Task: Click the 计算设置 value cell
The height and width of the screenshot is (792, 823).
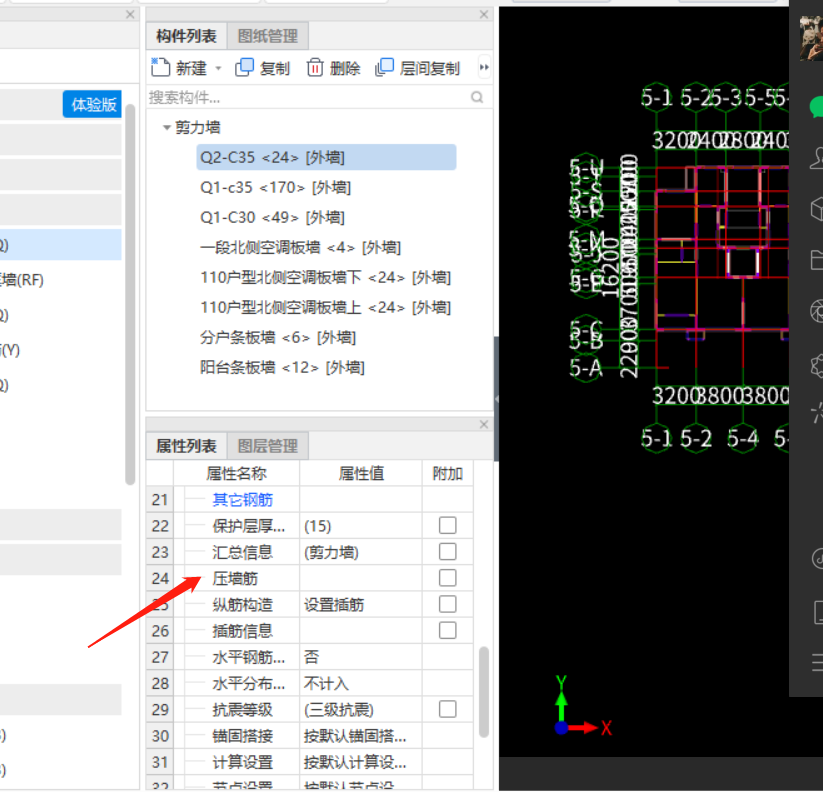Action: pyautogui.click(x=361, y=762)
